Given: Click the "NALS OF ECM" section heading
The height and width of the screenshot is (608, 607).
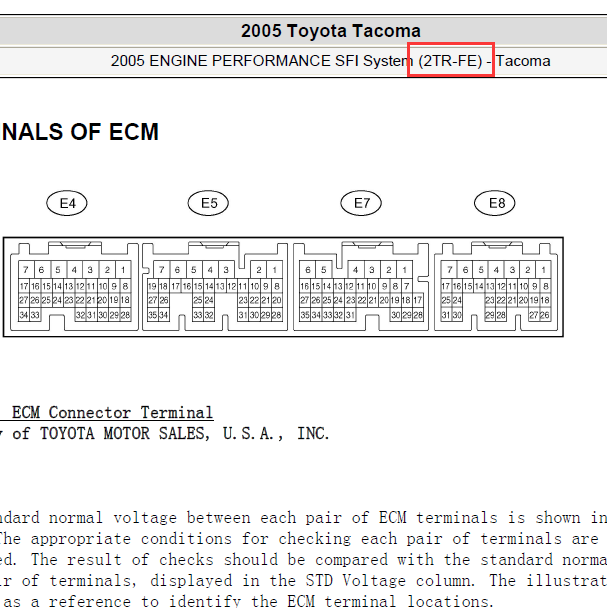Looking at the screenshot, I should [x=81, y=132].
